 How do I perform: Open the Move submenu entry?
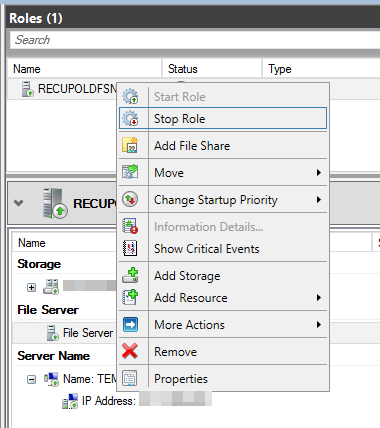(x=223, y=173)
